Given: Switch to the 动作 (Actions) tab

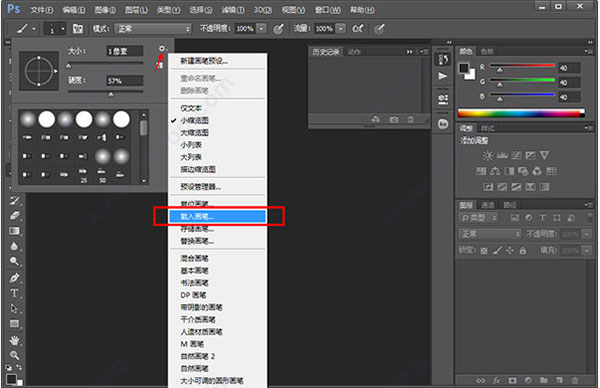Looking at the screenshot, I should coord(354,52).
